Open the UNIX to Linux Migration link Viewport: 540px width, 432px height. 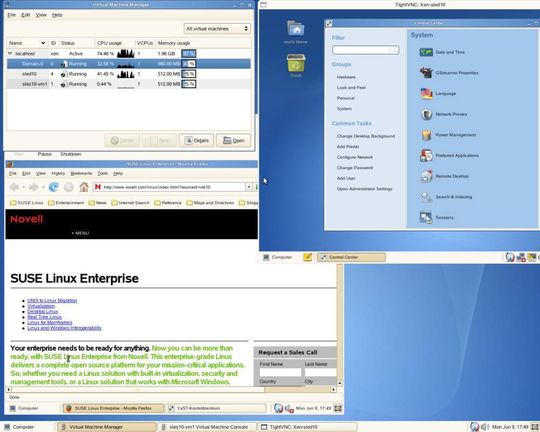tap(52, 300)
